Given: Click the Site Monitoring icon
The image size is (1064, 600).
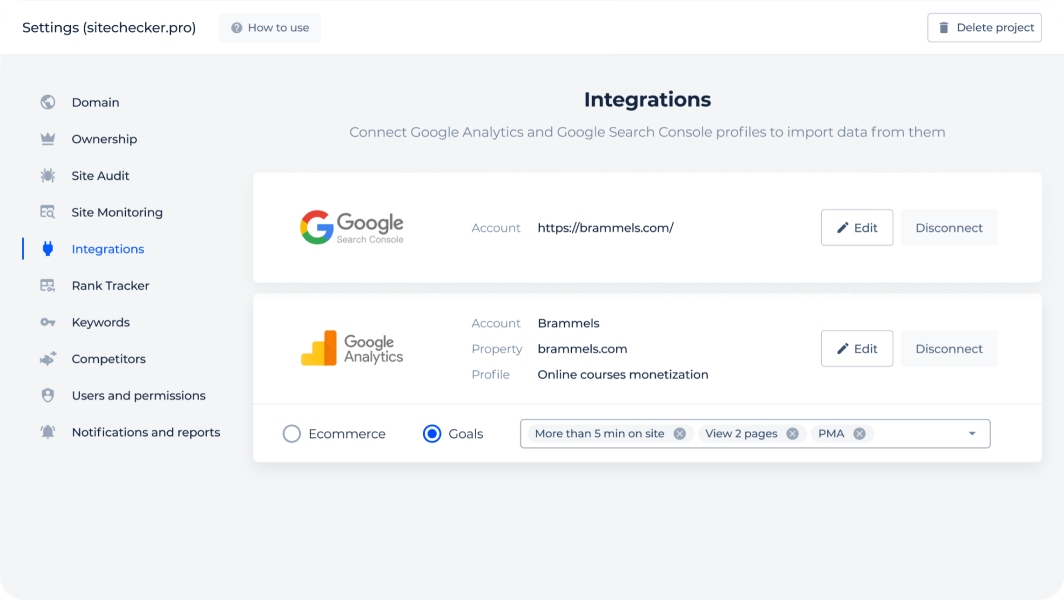Looking at the screenshot, I should [x=48, y=212].
